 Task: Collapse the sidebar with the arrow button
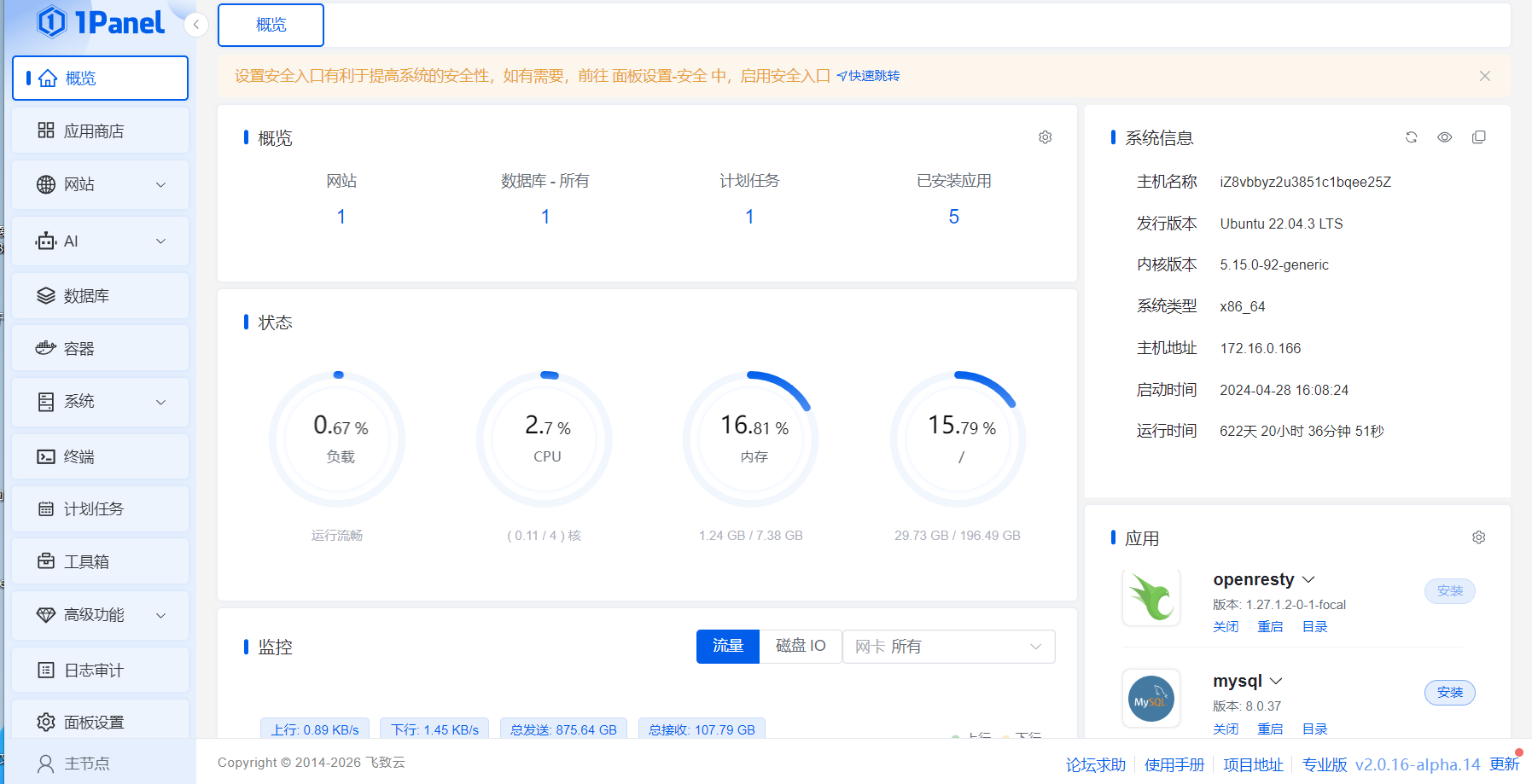196,25
